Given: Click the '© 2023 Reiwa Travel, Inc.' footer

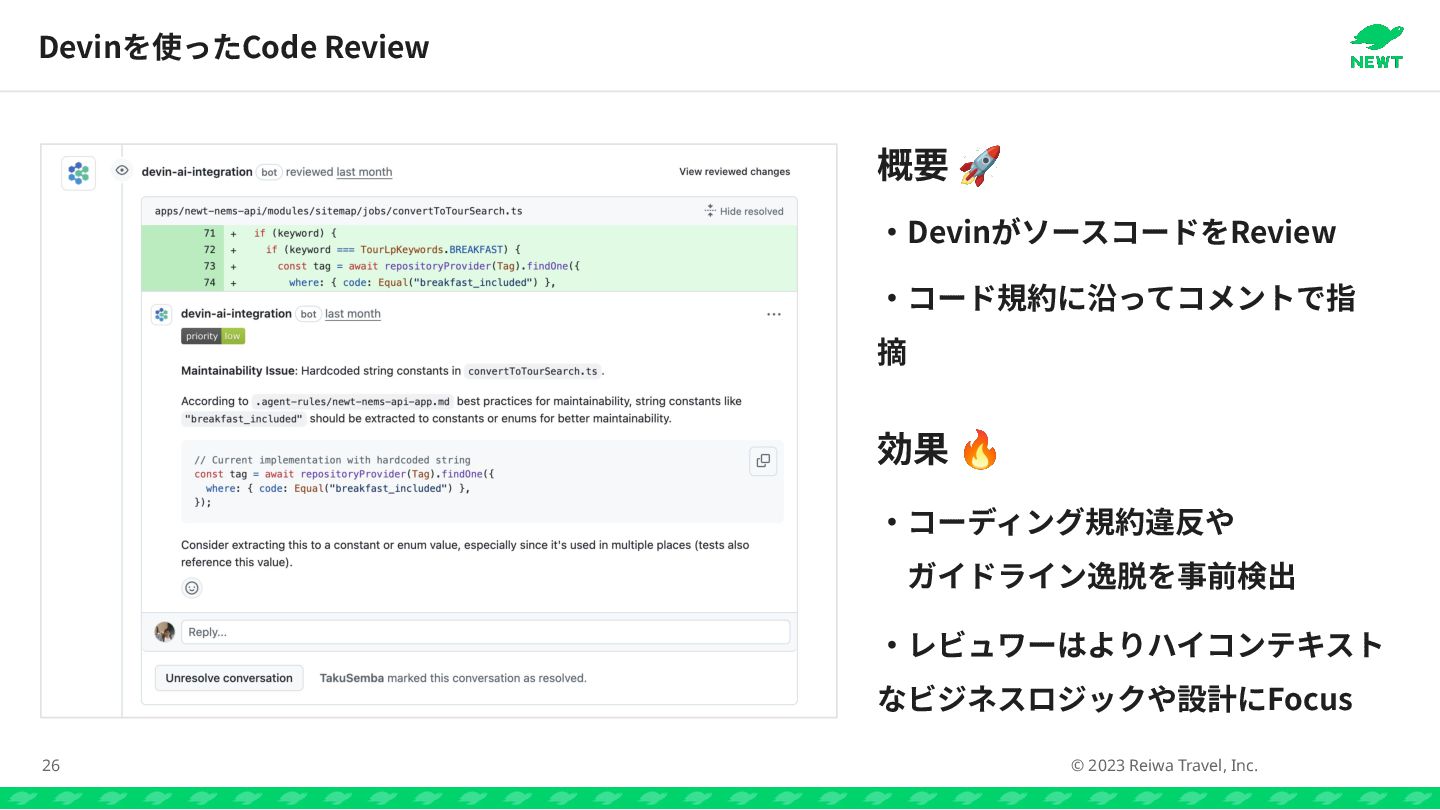Looking at the screenshot, I should pos(1164,766).
